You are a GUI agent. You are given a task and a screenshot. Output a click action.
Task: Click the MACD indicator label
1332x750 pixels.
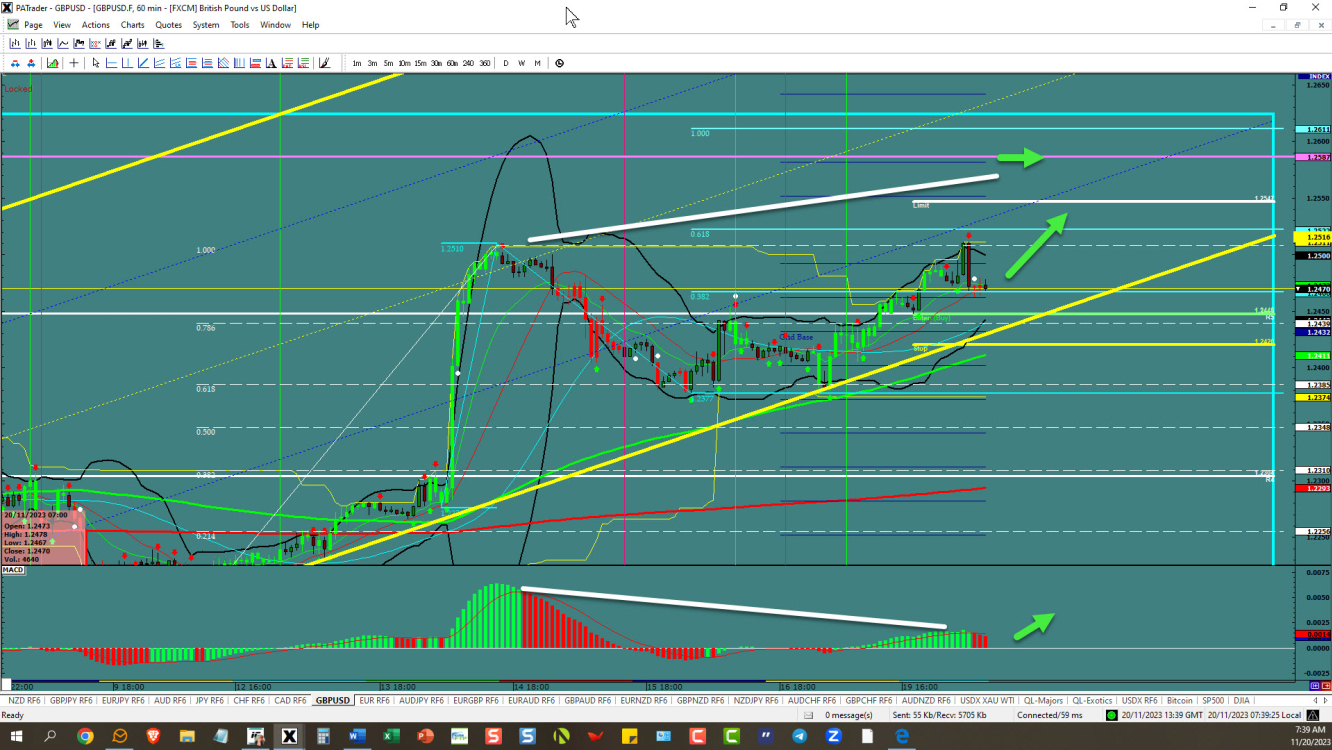(x=13, y=570)
